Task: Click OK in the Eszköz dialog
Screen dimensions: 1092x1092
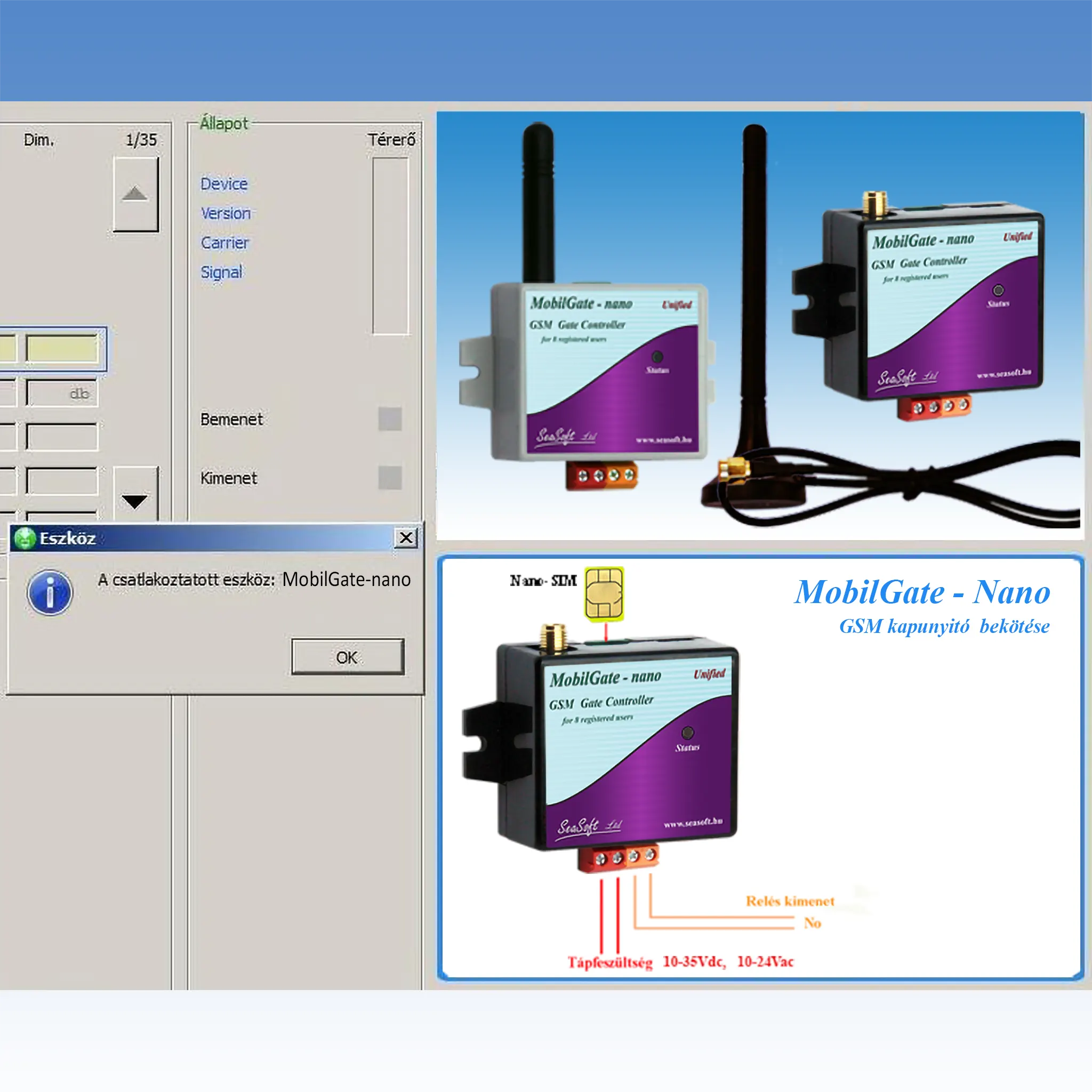Action: 348,657
